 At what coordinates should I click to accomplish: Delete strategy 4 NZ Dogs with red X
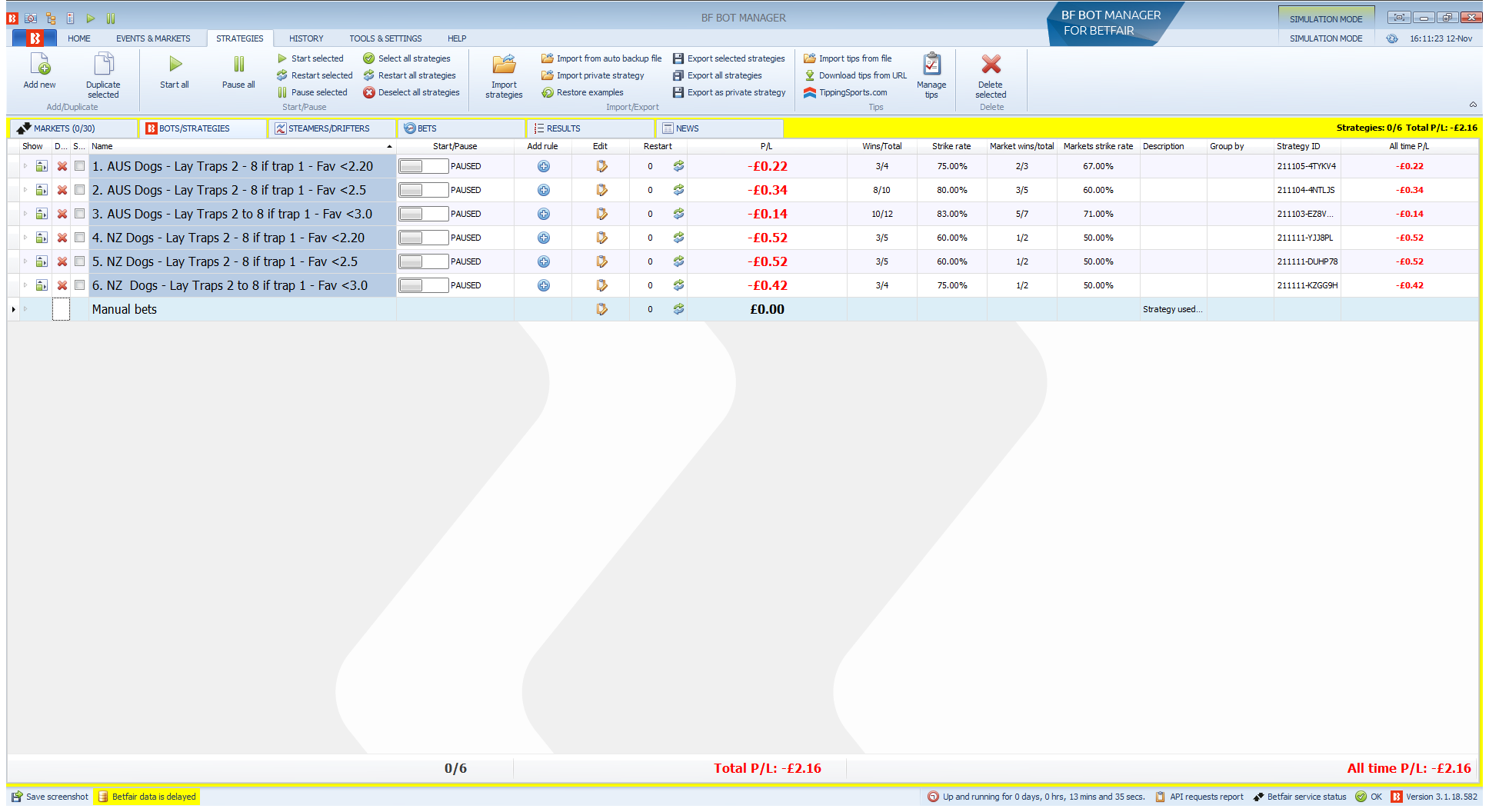click(62, 238)
